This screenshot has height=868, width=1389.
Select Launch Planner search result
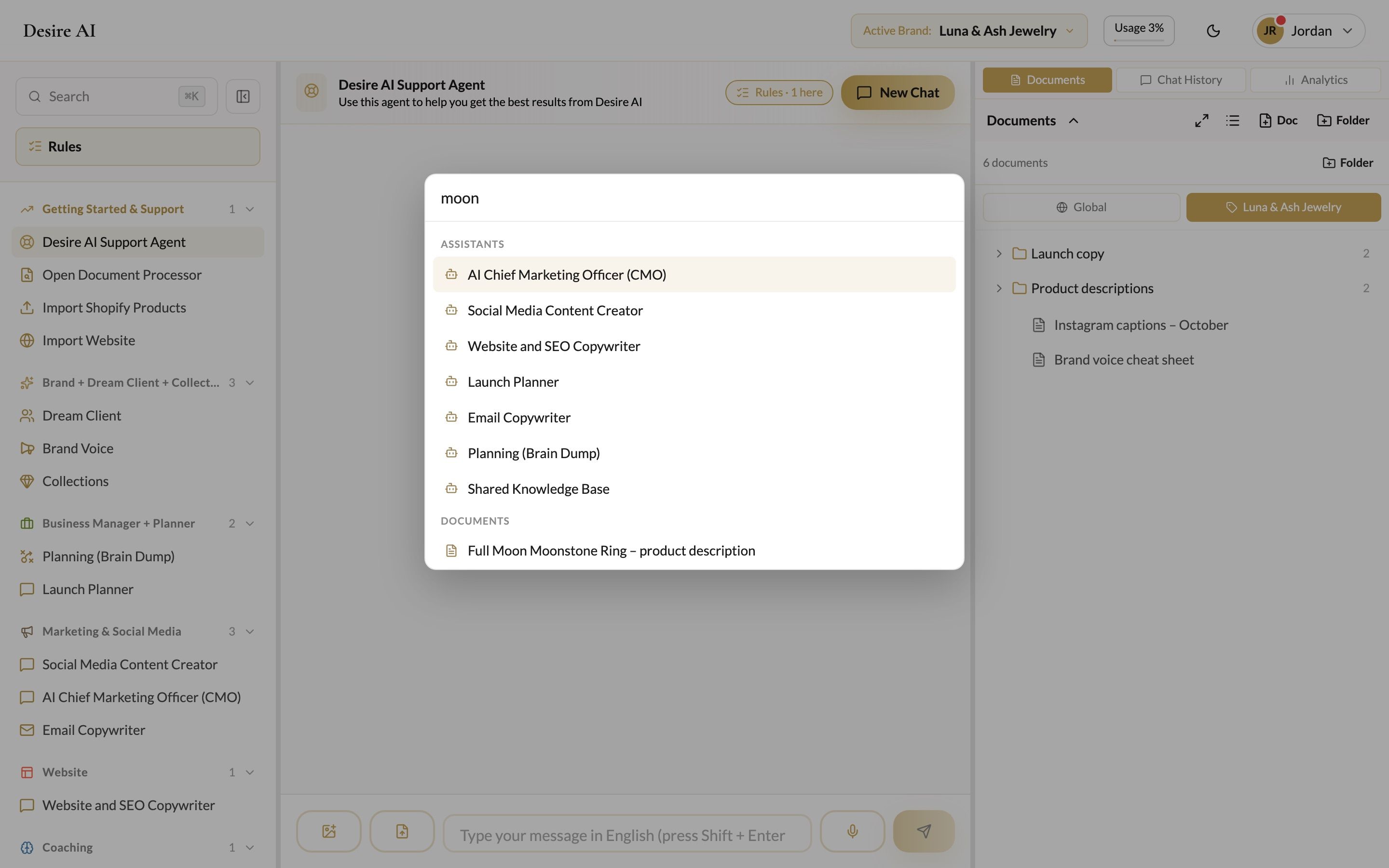[x=694, y=382]
